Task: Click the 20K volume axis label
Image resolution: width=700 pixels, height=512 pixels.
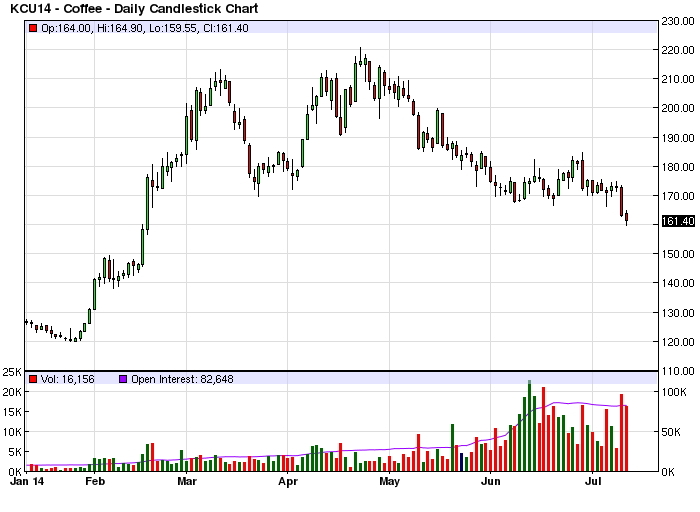Action: [12, 392]
